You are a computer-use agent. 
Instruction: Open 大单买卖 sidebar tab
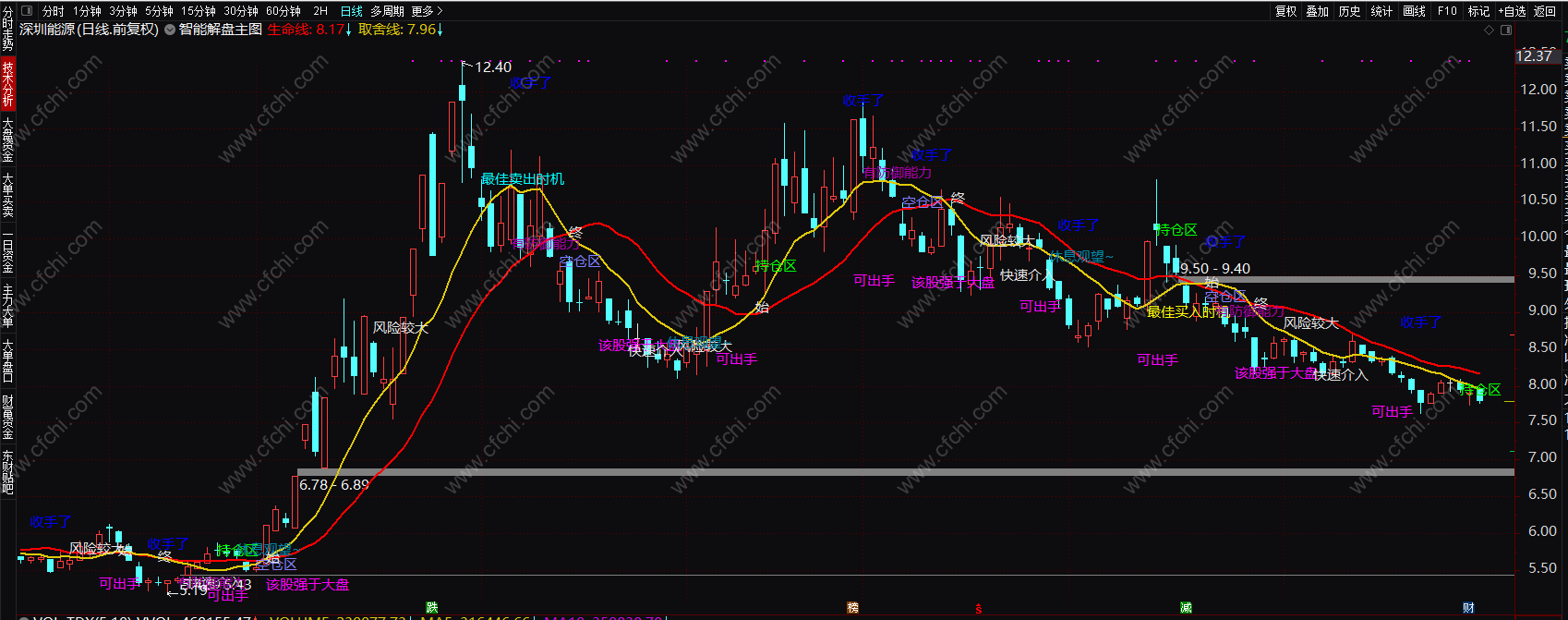(x=7, y=195)
